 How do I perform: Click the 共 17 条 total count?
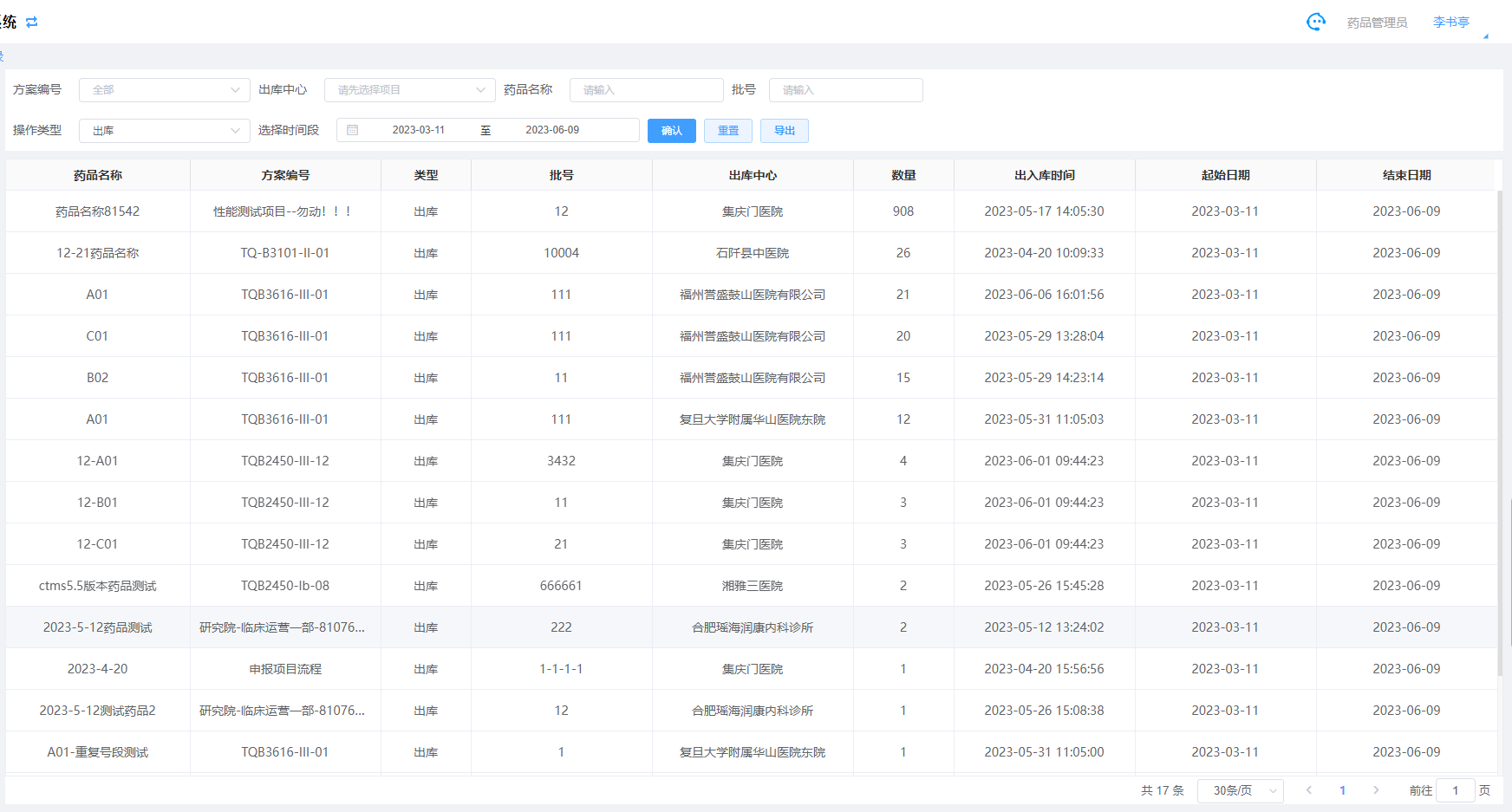pos(1163,790)
